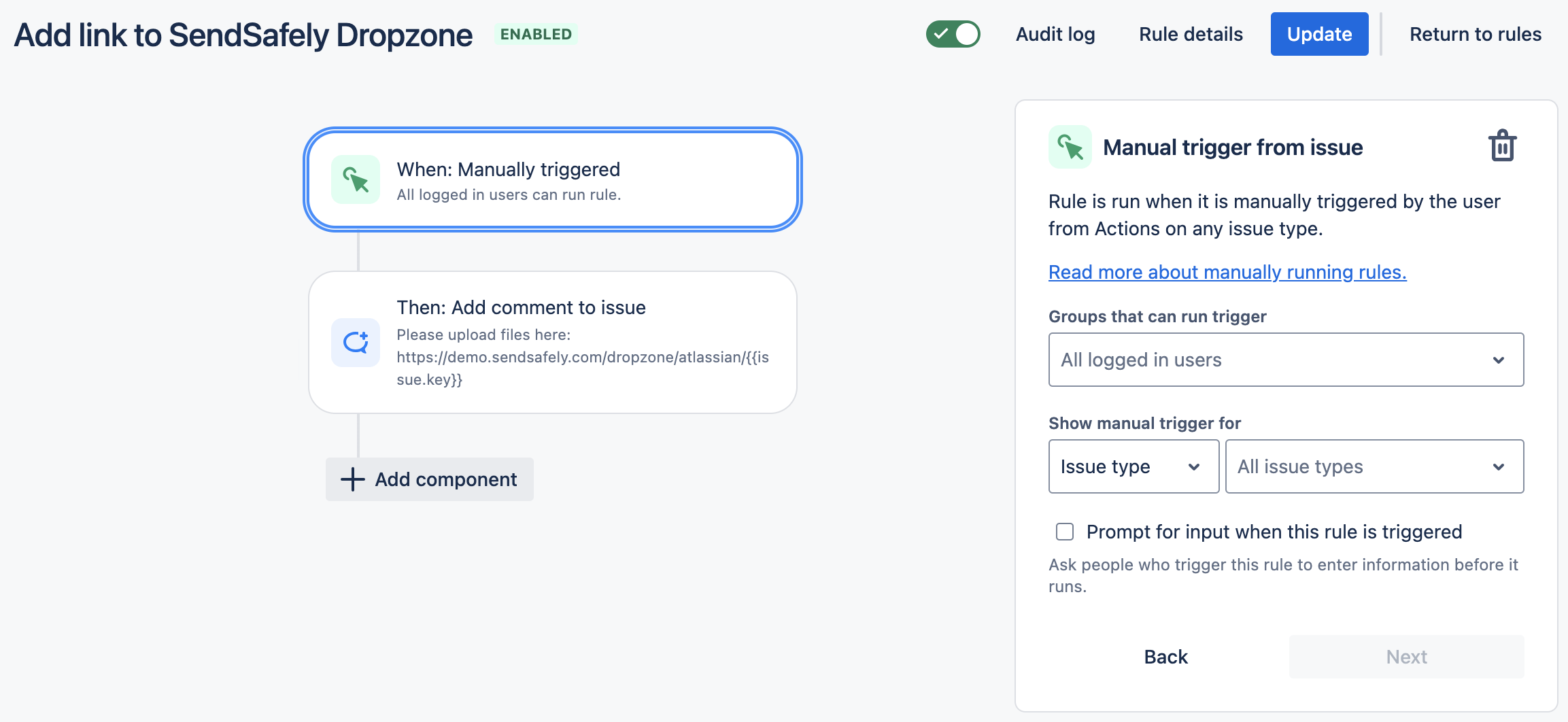This screenshot has height=722, width=1568.
Task: Click Return to rules
Action: 1476,34
